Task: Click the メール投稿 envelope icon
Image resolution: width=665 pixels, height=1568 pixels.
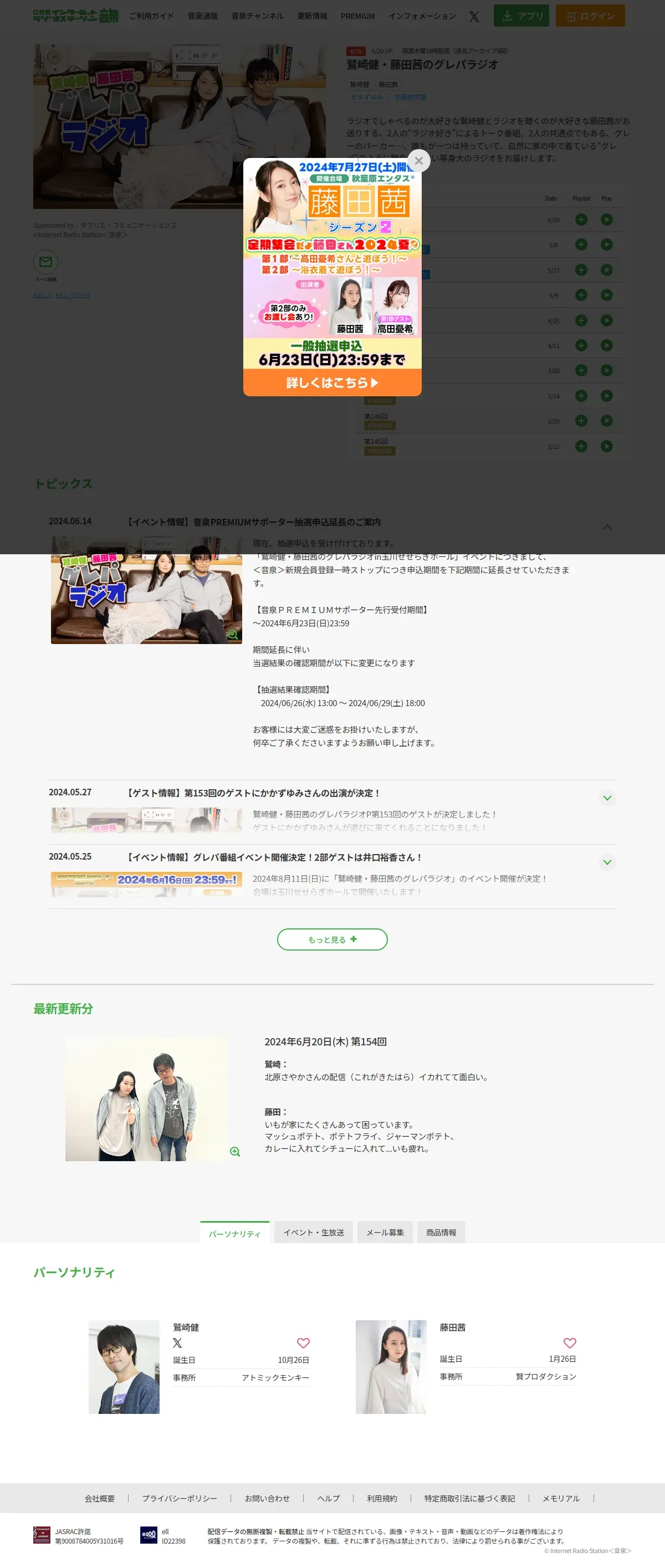Action: pyautogui.click(x=45, y=262)
